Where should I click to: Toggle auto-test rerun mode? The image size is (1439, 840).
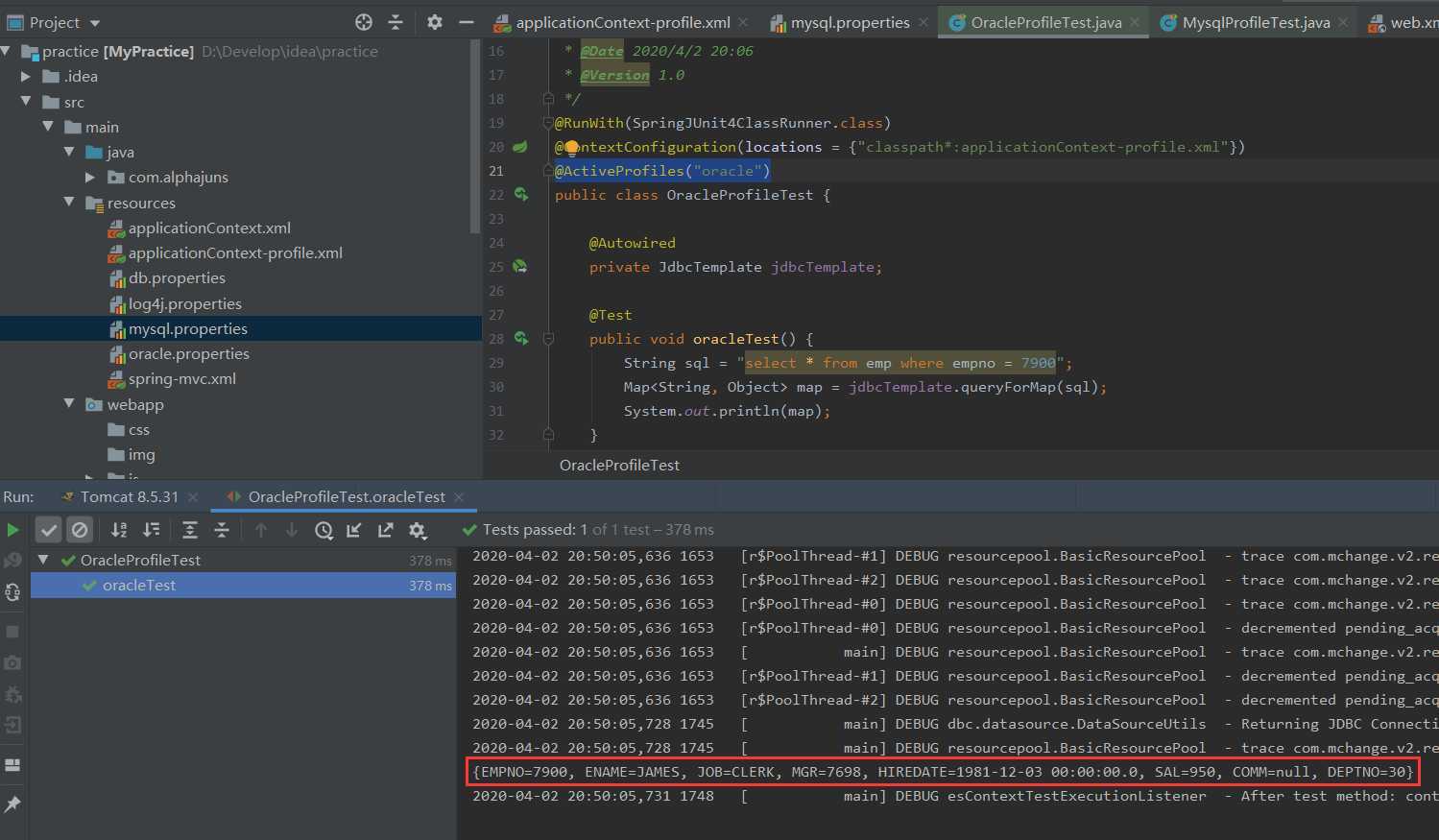pos(12,592)
